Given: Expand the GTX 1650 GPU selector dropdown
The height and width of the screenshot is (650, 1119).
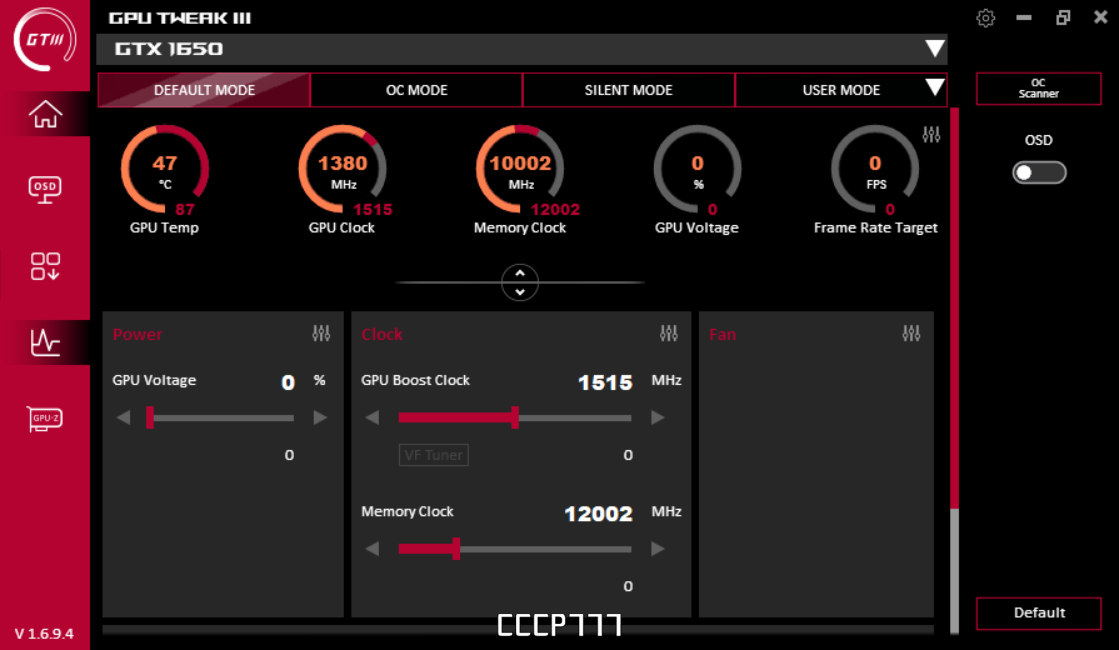Looking at the screenshot, I should [935, 49].
